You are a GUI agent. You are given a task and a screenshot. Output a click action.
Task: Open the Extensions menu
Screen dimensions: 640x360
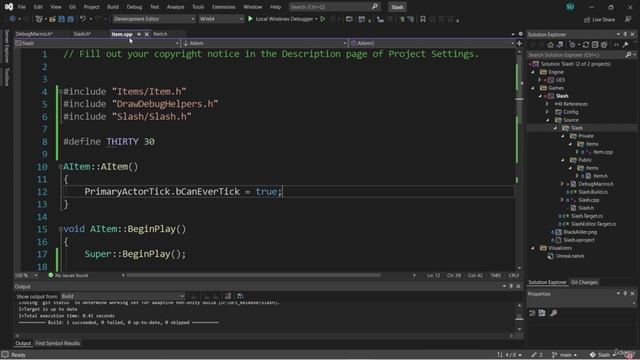224,7
